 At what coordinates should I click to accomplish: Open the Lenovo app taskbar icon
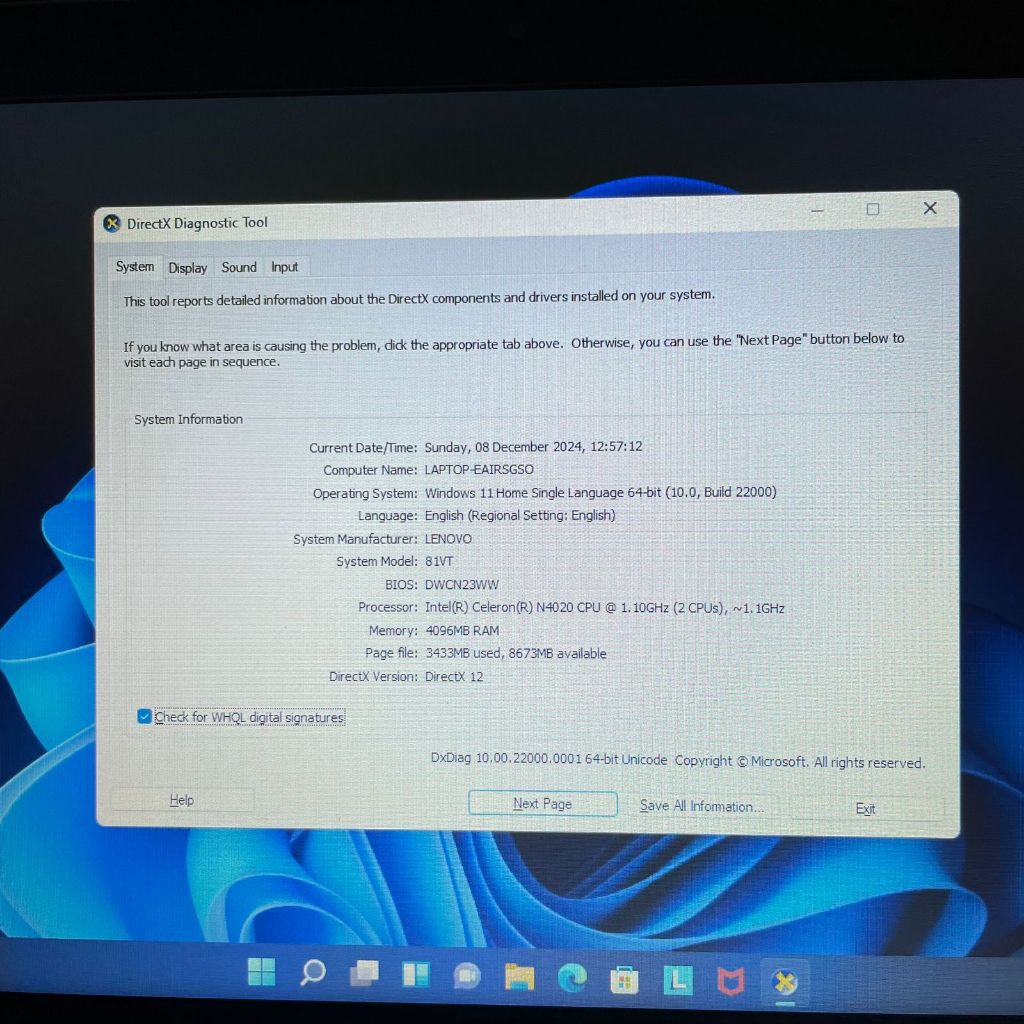point(679,980)
